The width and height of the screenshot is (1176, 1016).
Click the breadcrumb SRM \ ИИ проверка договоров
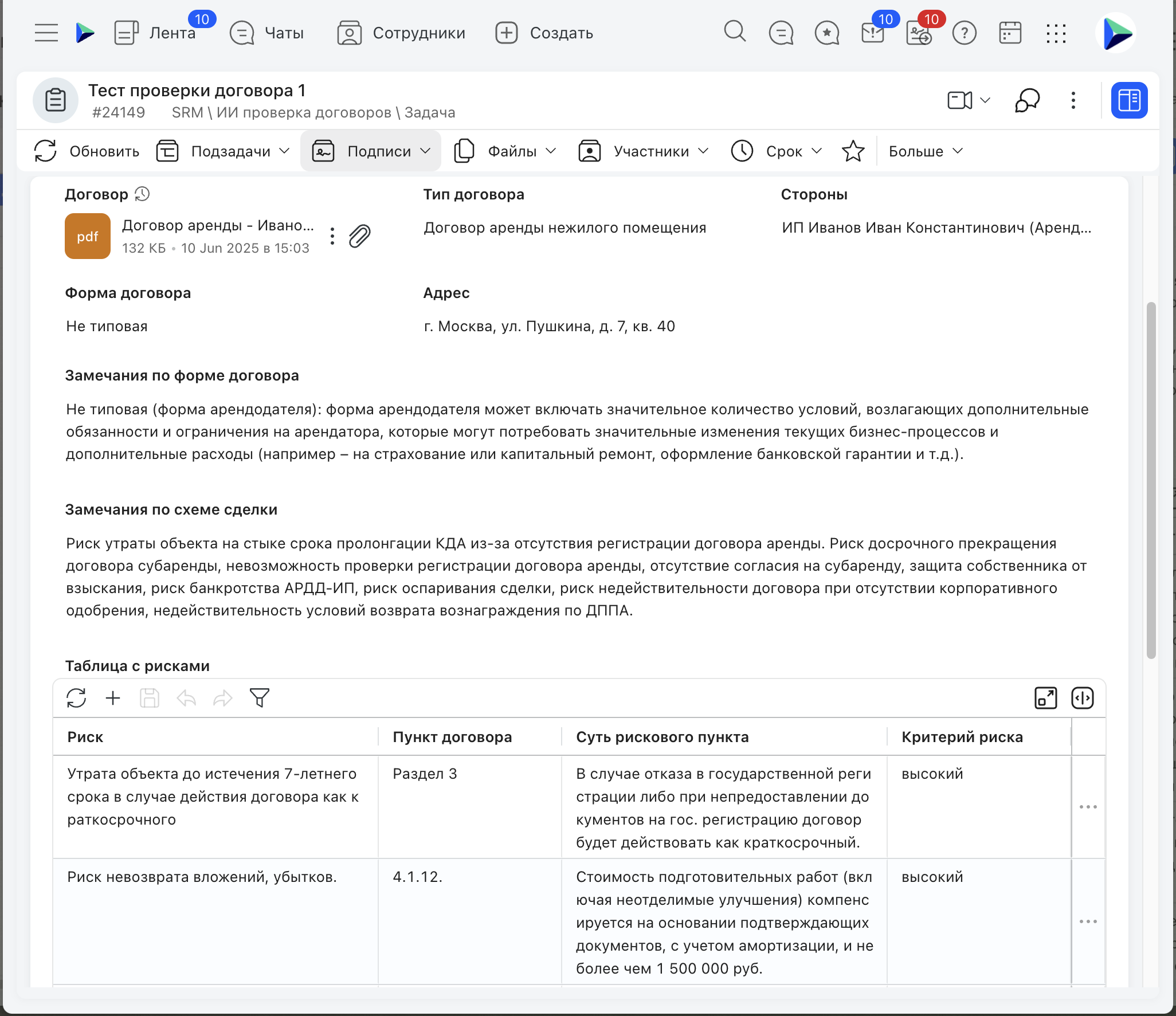(x=281, y=112)
